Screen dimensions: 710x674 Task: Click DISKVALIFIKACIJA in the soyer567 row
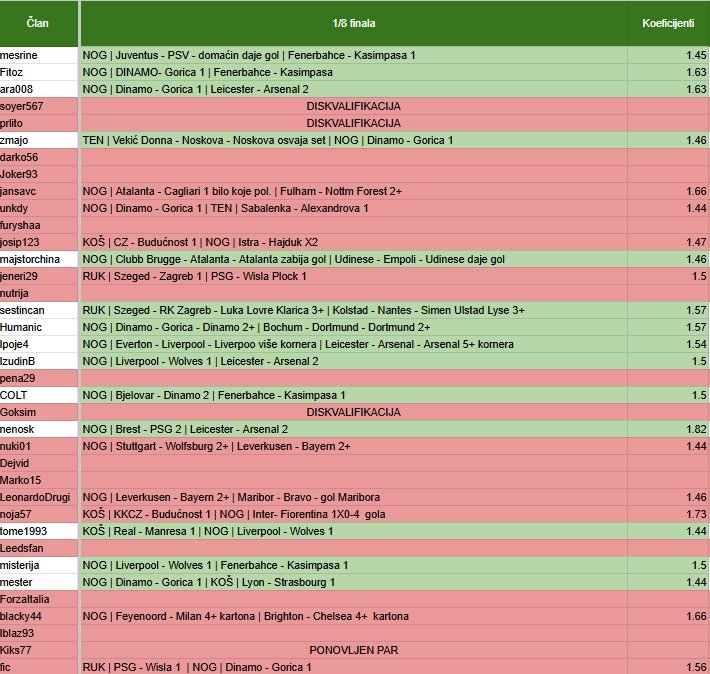354,106
